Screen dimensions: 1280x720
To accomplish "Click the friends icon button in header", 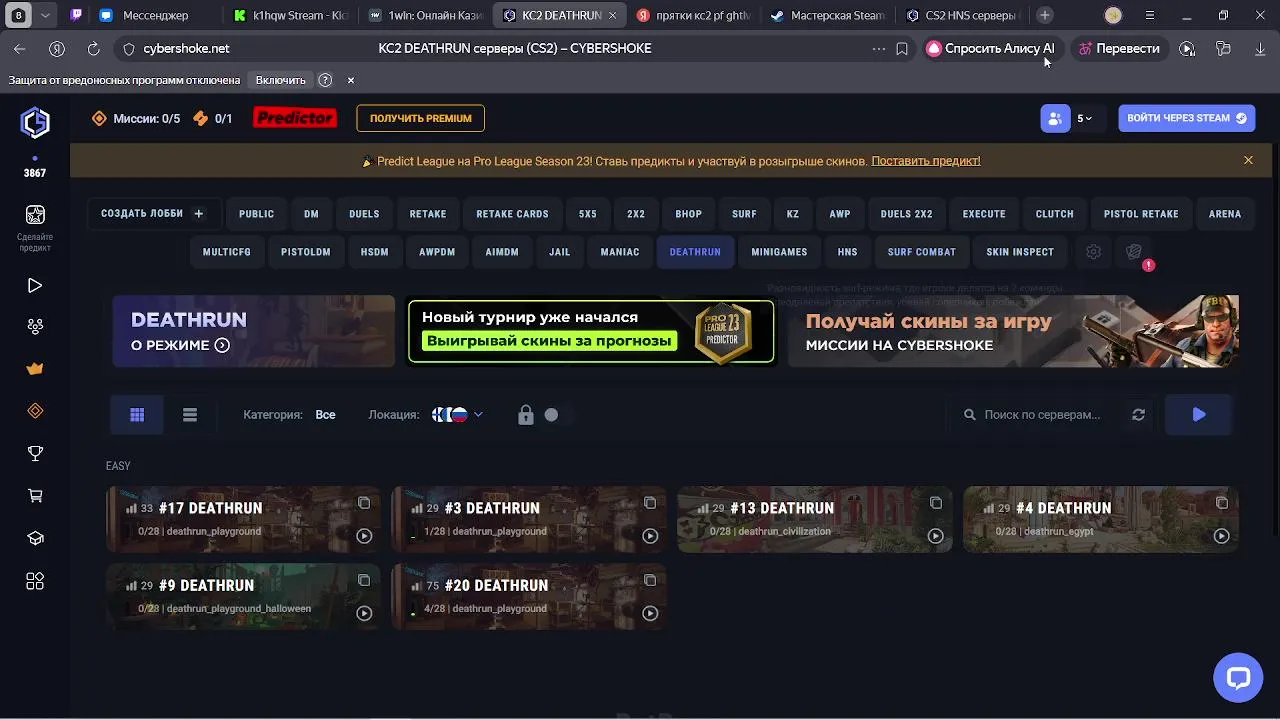I will click(x=1054, y=118).
